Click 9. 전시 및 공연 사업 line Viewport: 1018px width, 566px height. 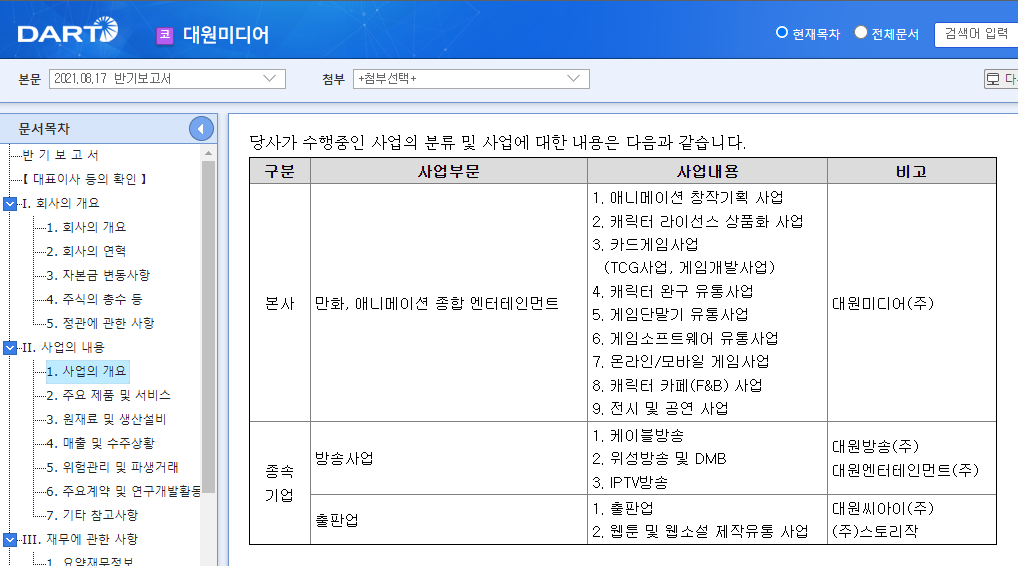coord(660,409)
